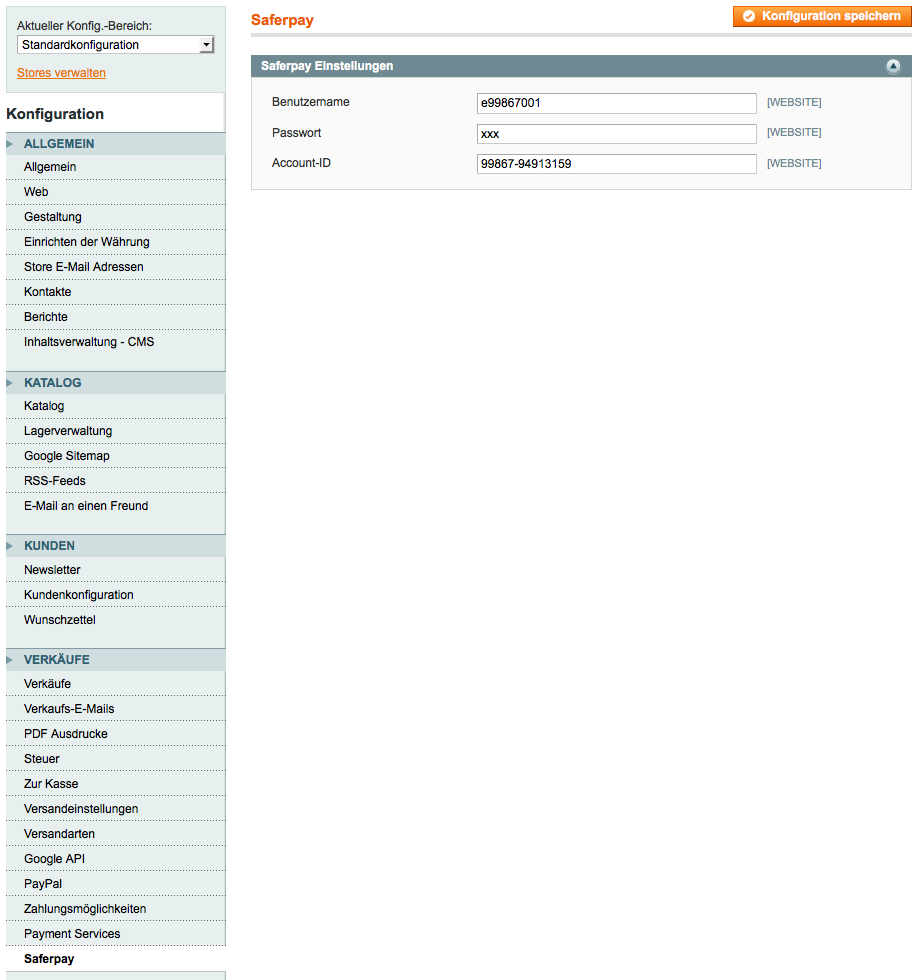Select Gestaltung in the sidebar
The width and height of the screenshot is (915, 980).
[53, 217]
